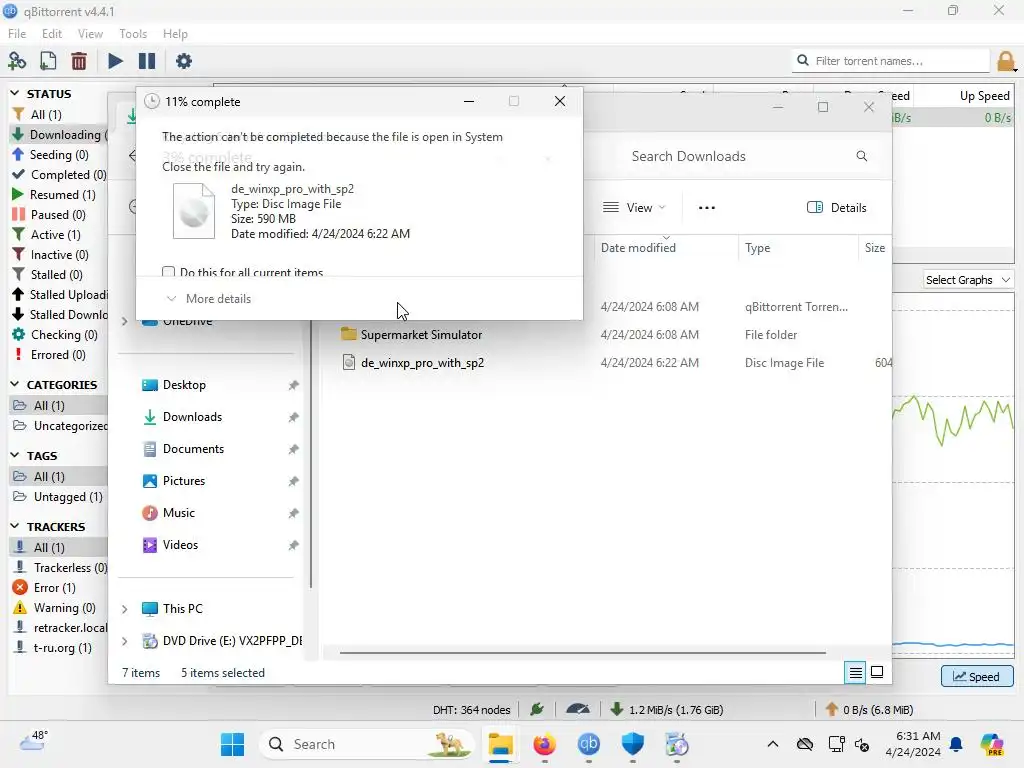Click the upload speed arrow in status bar
This screenshot has height=768, width=1024.
[x=832, y=709]
